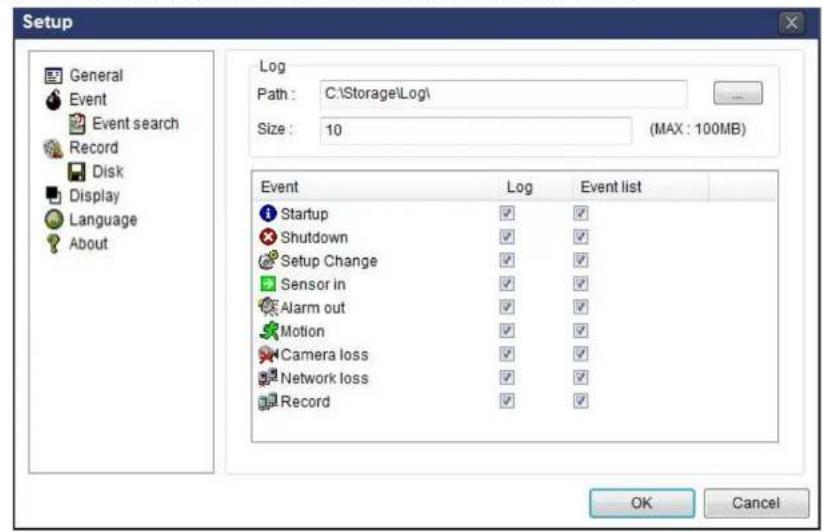The image size is (823, 532).
Task: Toggle Event list checkbox for Camera loss
Action: [581, 354]
